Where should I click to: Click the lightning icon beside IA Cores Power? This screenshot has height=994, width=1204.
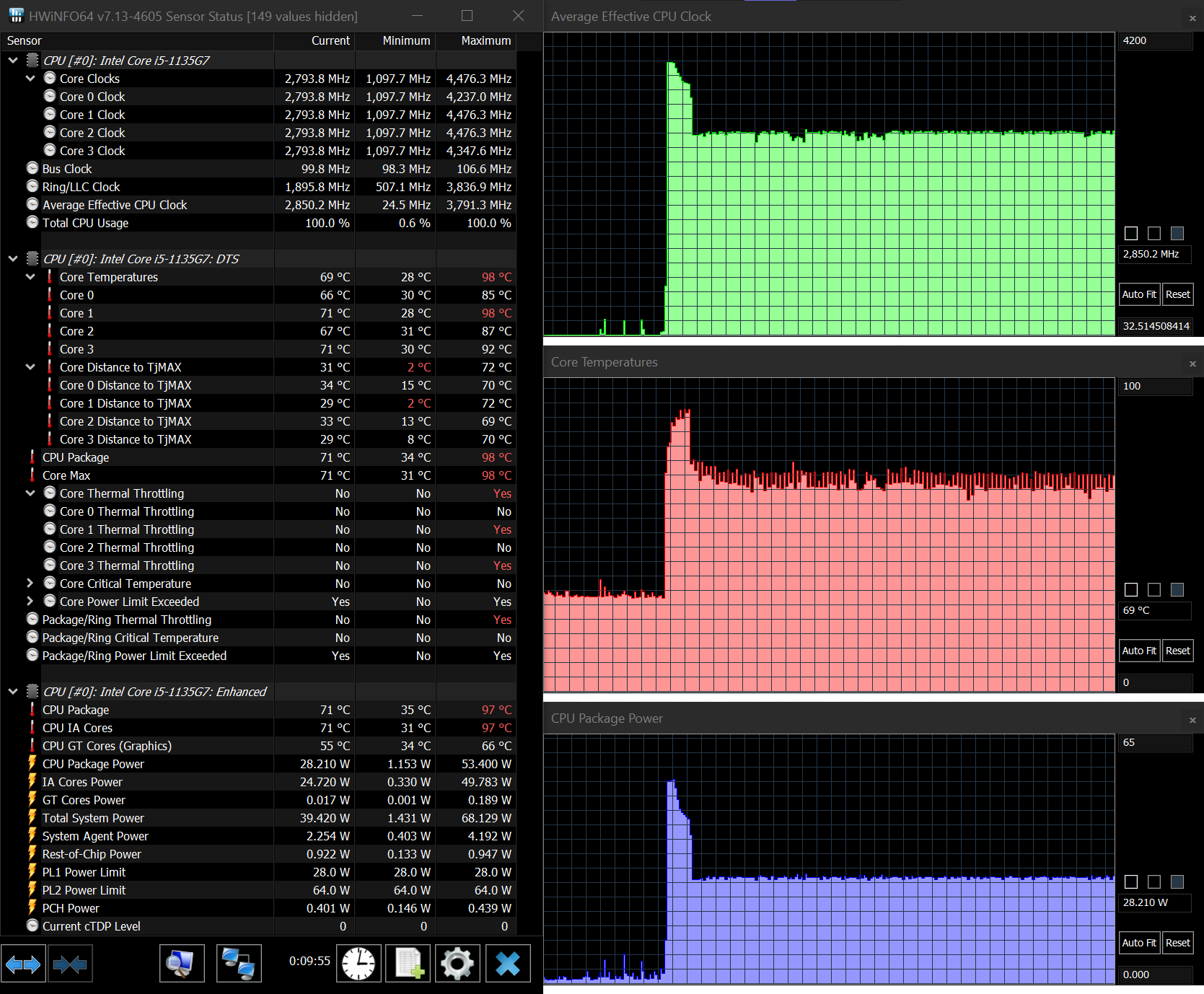click(32, 781)
